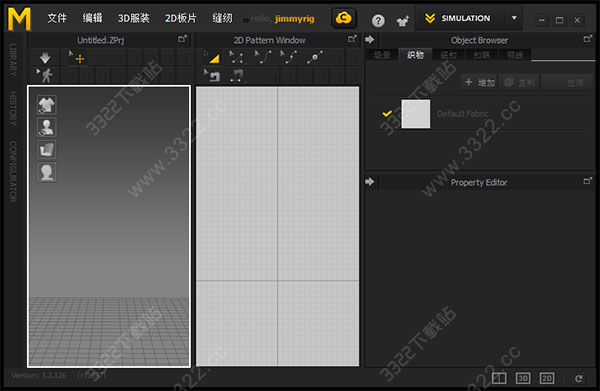
Task: Open the 文件 menu
Action: (57, 18)
